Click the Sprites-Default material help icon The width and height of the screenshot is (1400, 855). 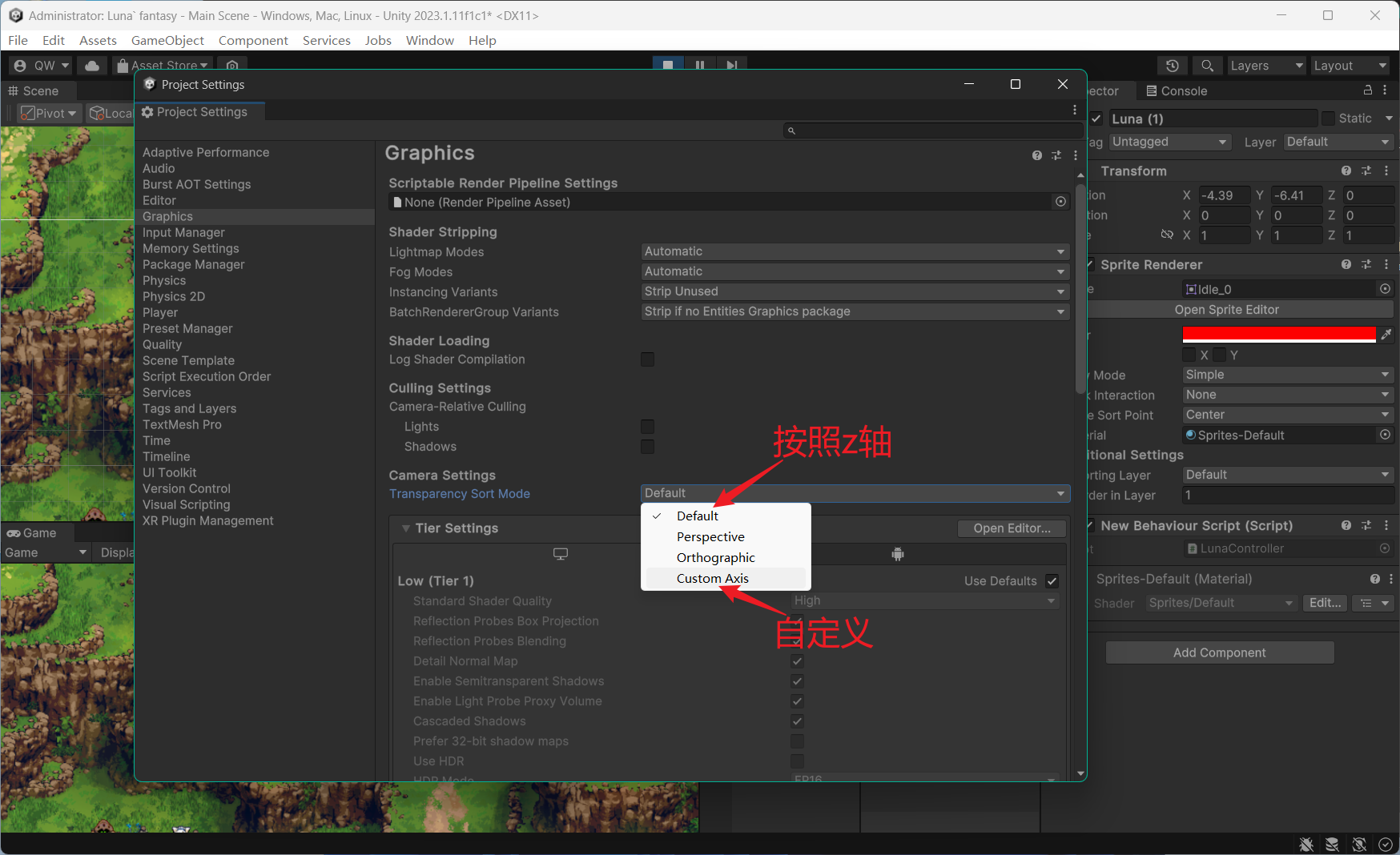click(x=1375, y=579)
